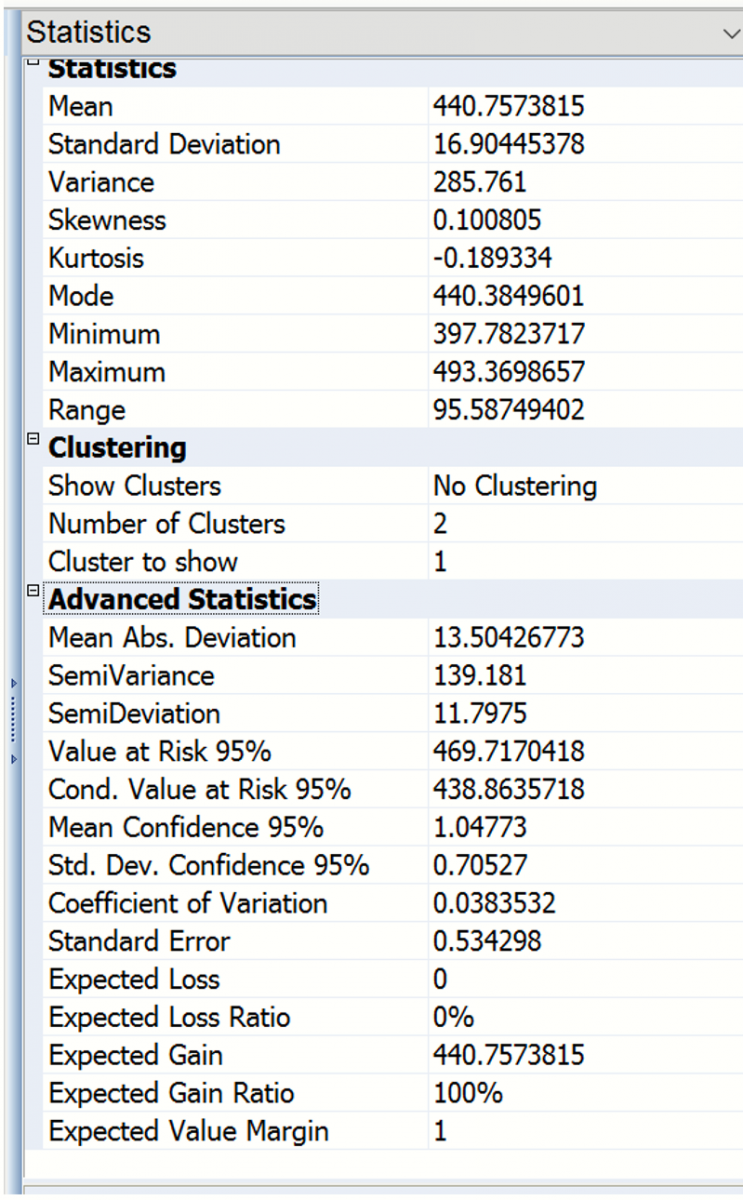Select the Standard Deviation row label
Screen dimensions: 743x1200
[164, 144]
